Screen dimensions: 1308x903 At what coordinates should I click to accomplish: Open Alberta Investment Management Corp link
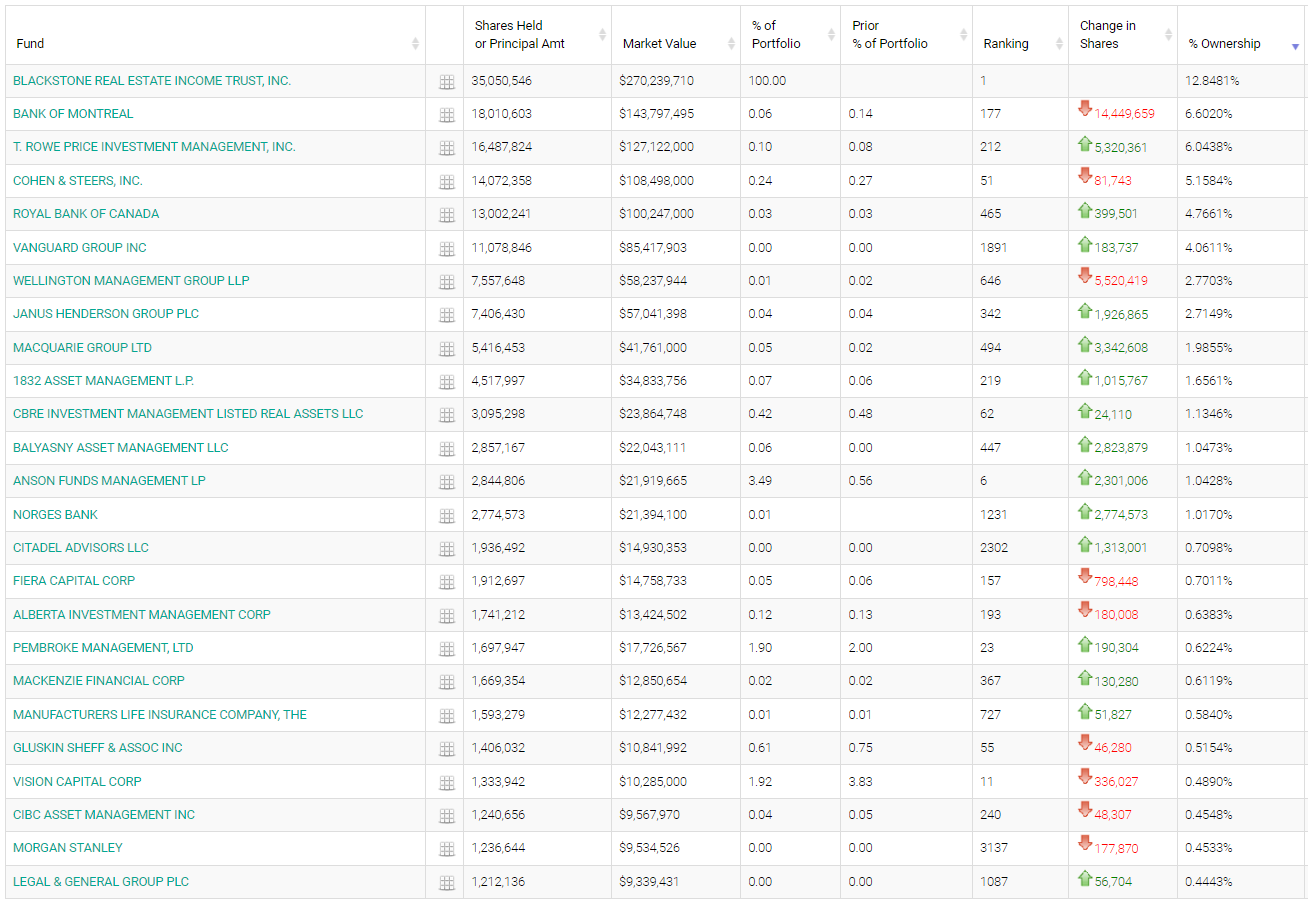click(x=142, y=615)
